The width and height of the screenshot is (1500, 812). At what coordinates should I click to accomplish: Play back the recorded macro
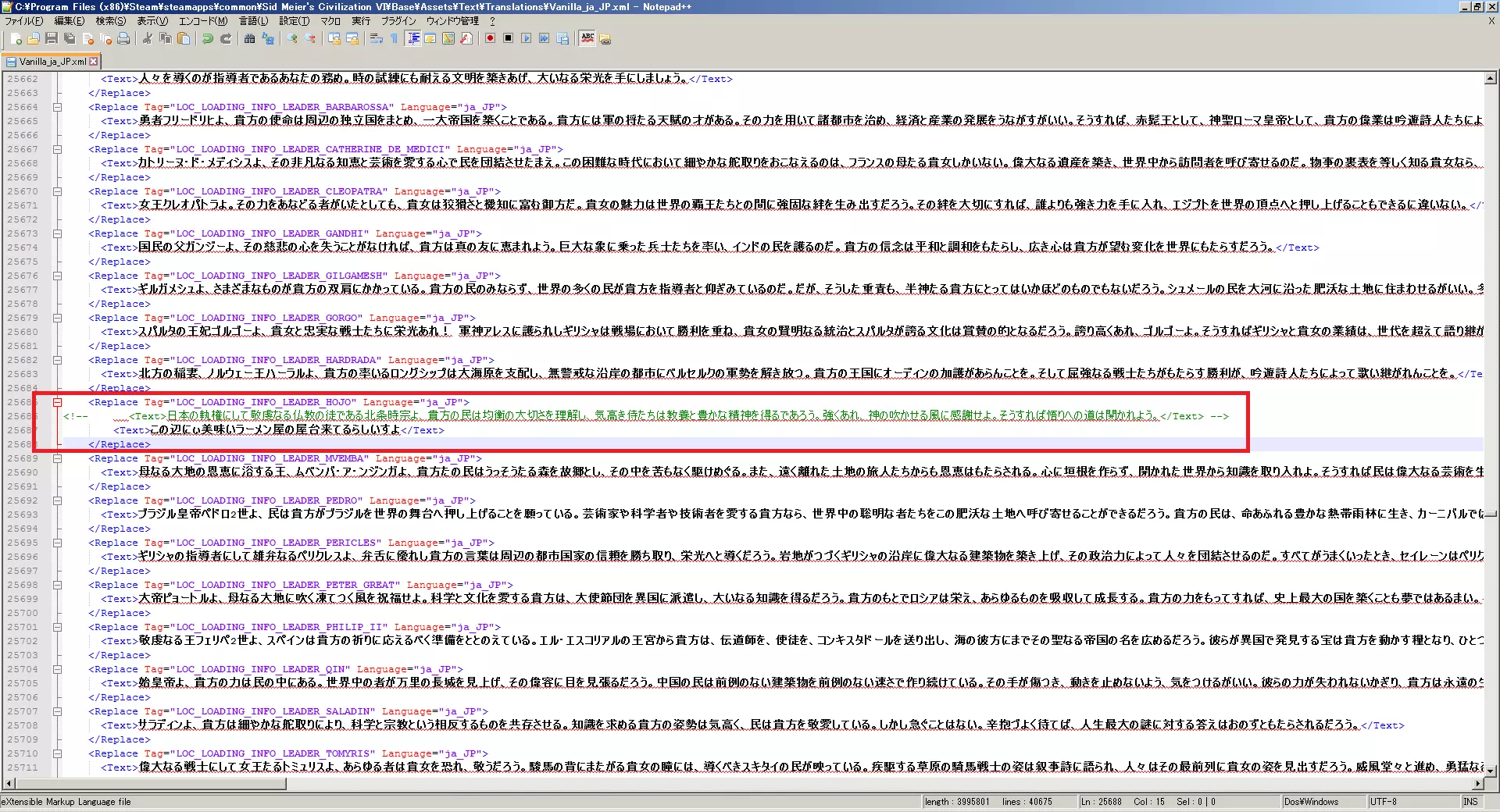527,38
